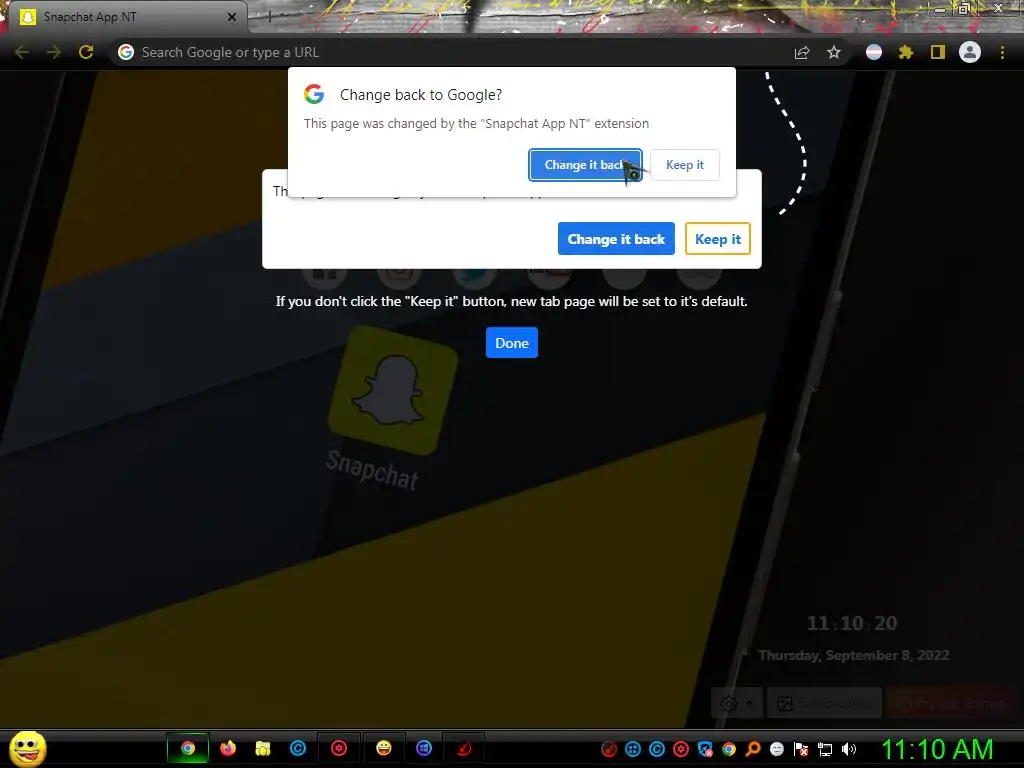Image resolution: width=1024 pixels, height=768 pixels.
Task: Click "Keep it" in the "Change back to Google?" popup
Action: (x=684, y=165)
